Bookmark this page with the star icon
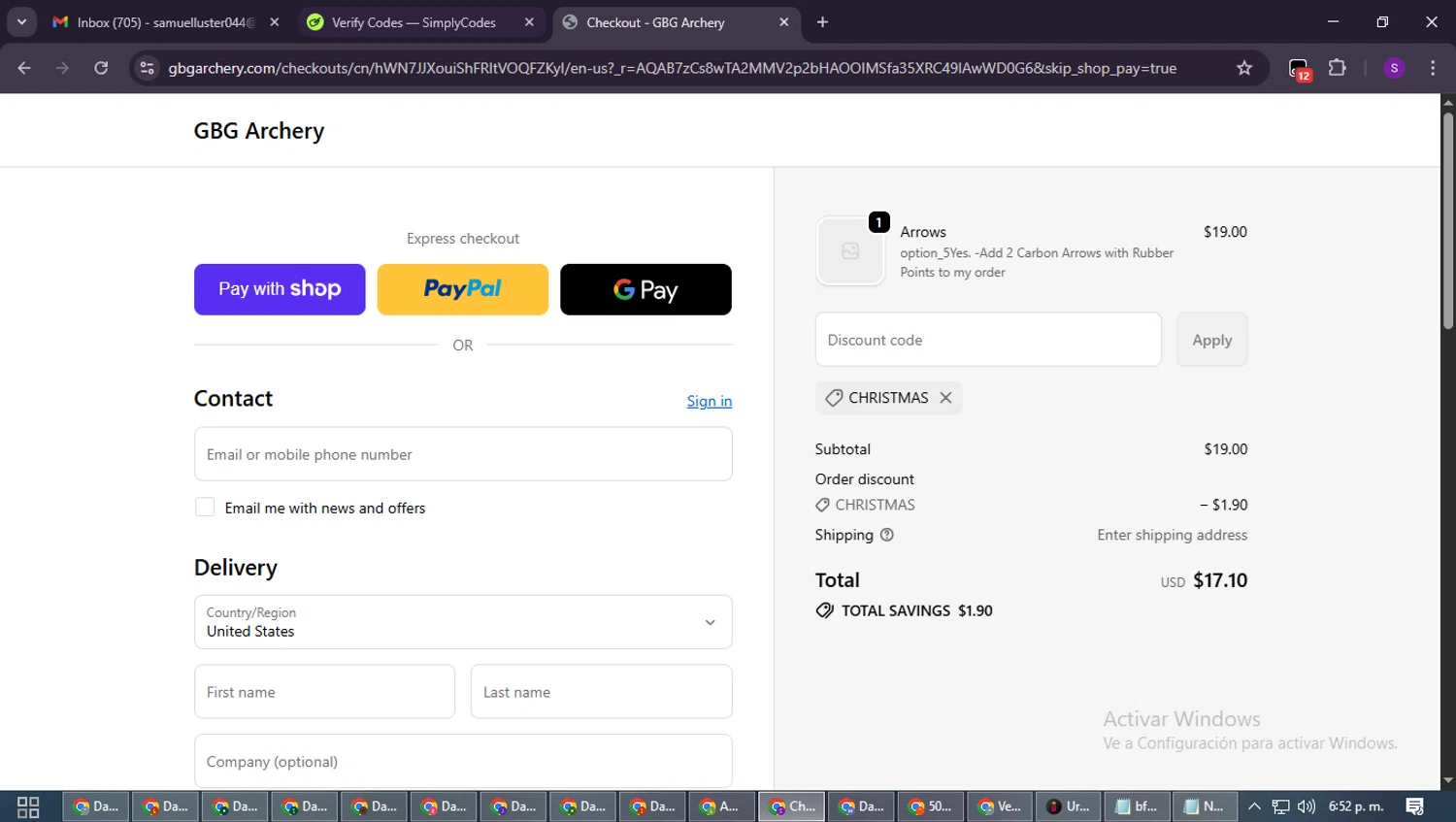1456x822 pixels. (1244, 68)
